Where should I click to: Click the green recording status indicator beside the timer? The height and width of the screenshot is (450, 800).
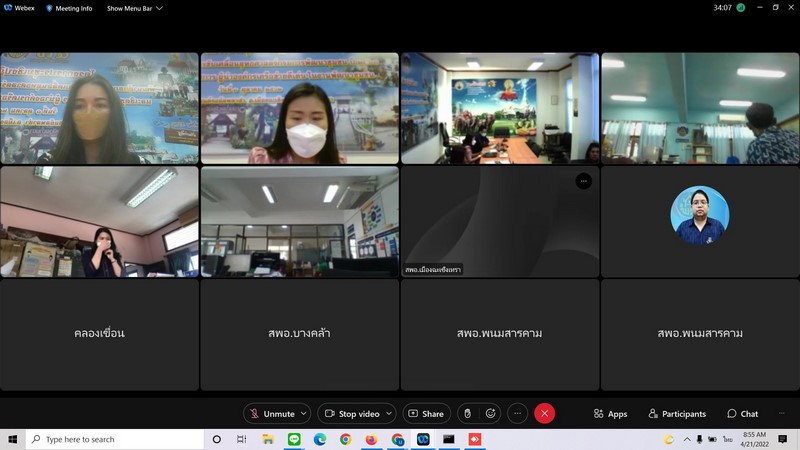[x=741, y=7]
